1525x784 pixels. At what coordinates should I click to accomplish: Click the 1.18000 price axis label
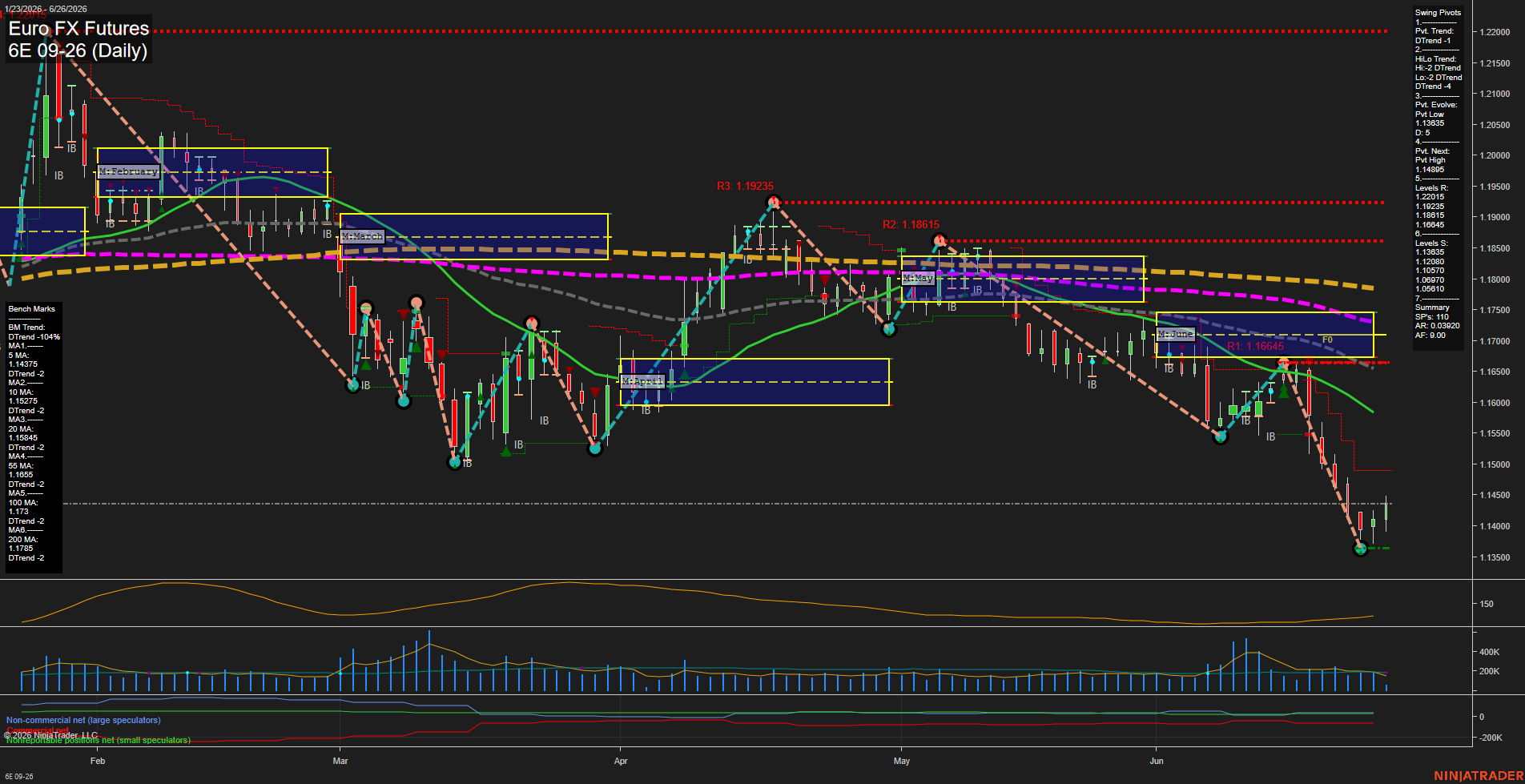(1495, 279)
